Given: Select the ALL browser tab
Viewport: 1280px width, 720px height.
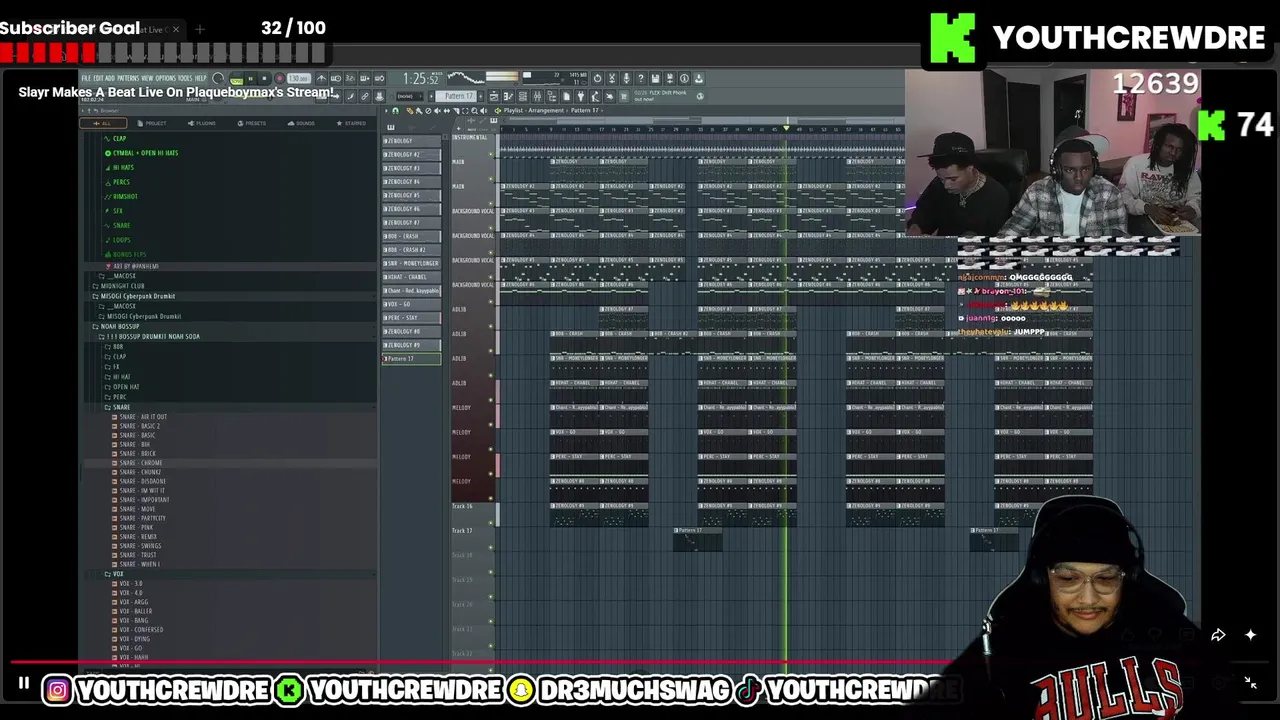Looking at the screenshot, I should (103, 123).
